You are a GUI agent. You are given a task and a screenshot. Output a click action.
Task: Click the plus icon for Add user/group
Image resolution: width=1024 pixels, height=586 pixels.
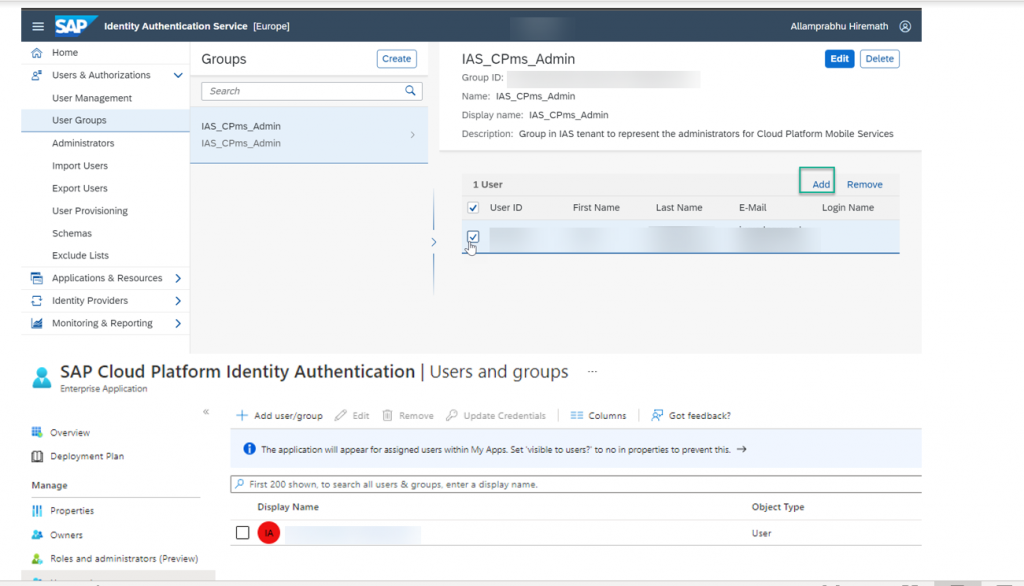click(242, 415)
